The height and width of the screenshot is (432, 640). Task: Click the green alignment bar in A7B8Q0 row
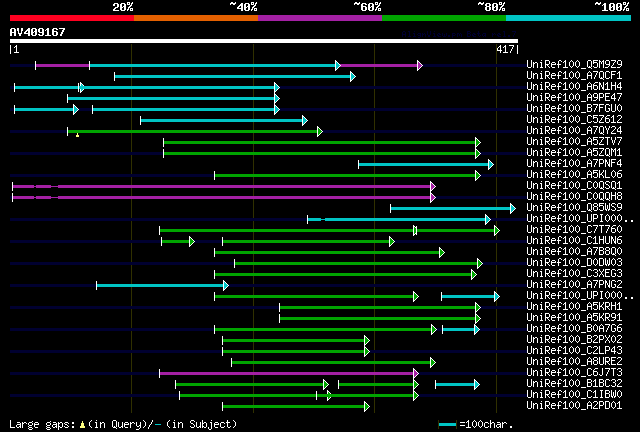tap(329, 253)
